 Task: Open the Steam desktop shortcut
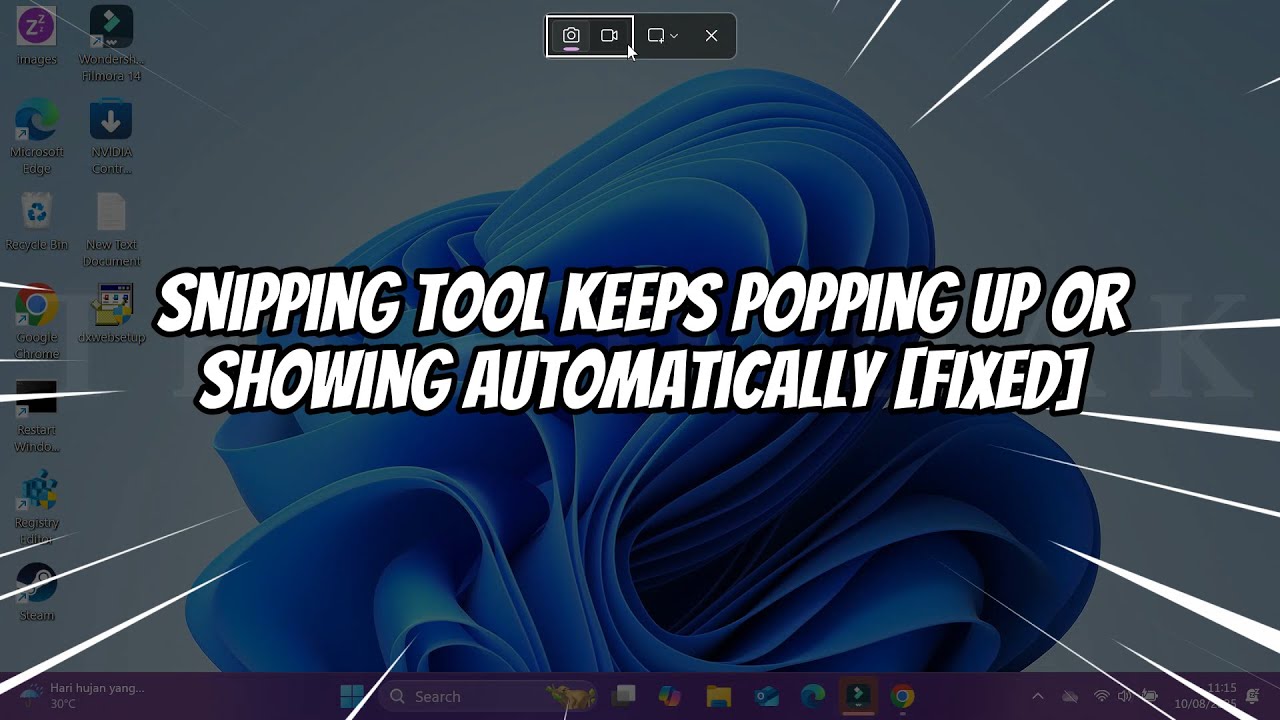pos(37,593)
